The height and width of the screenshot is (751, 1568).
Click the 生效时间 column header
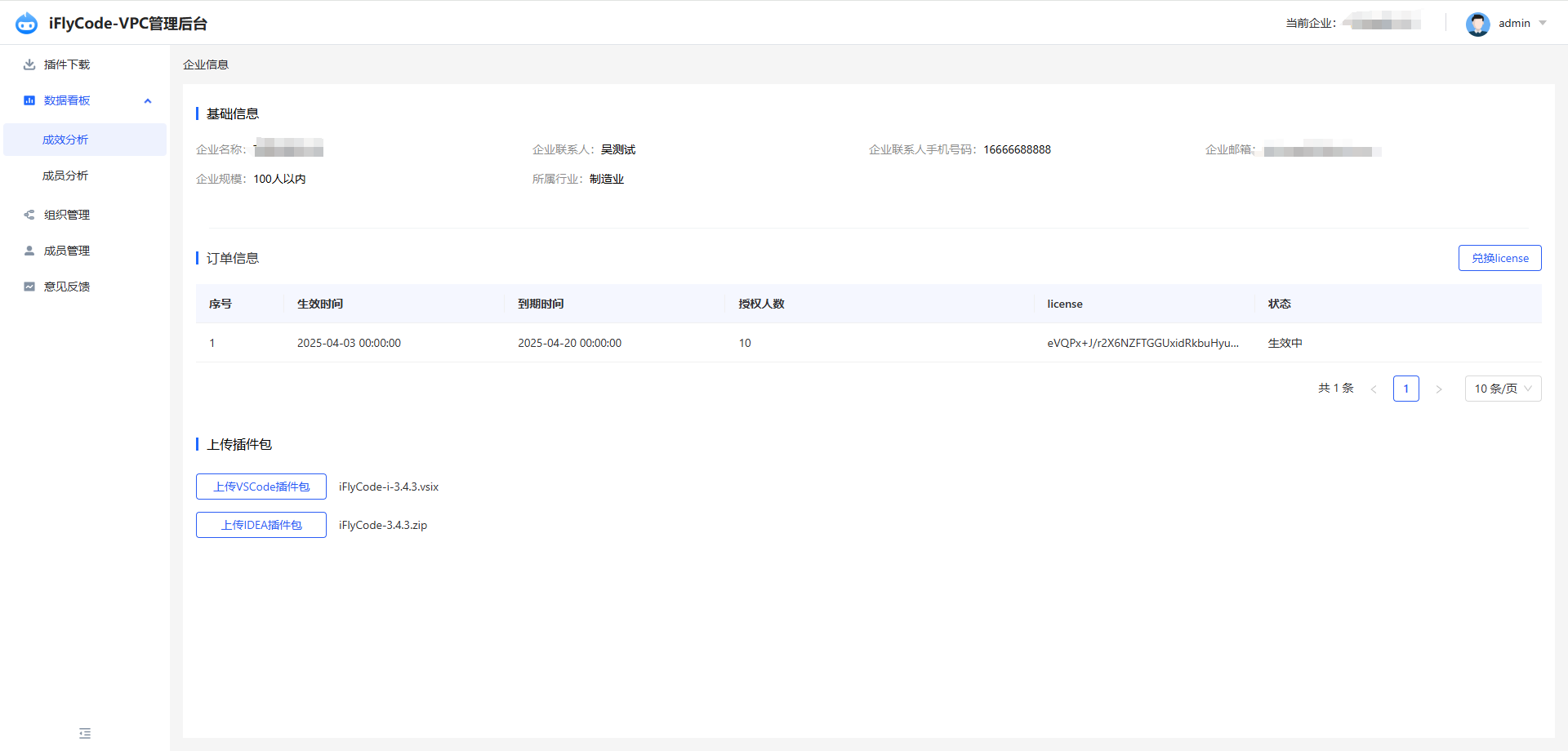pos(320,304)
